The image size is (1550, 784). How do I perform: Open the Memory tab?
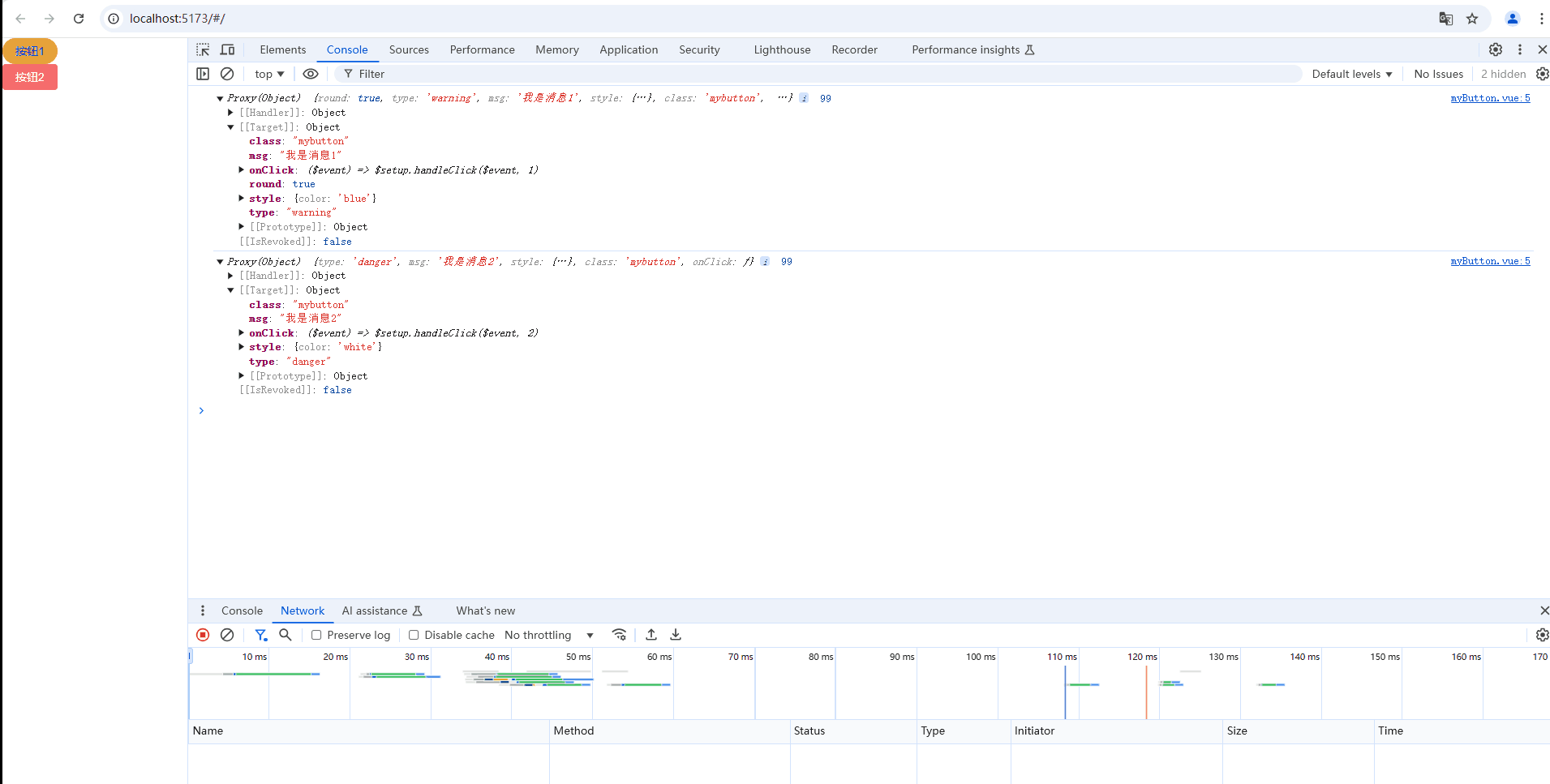pos(557,49)
